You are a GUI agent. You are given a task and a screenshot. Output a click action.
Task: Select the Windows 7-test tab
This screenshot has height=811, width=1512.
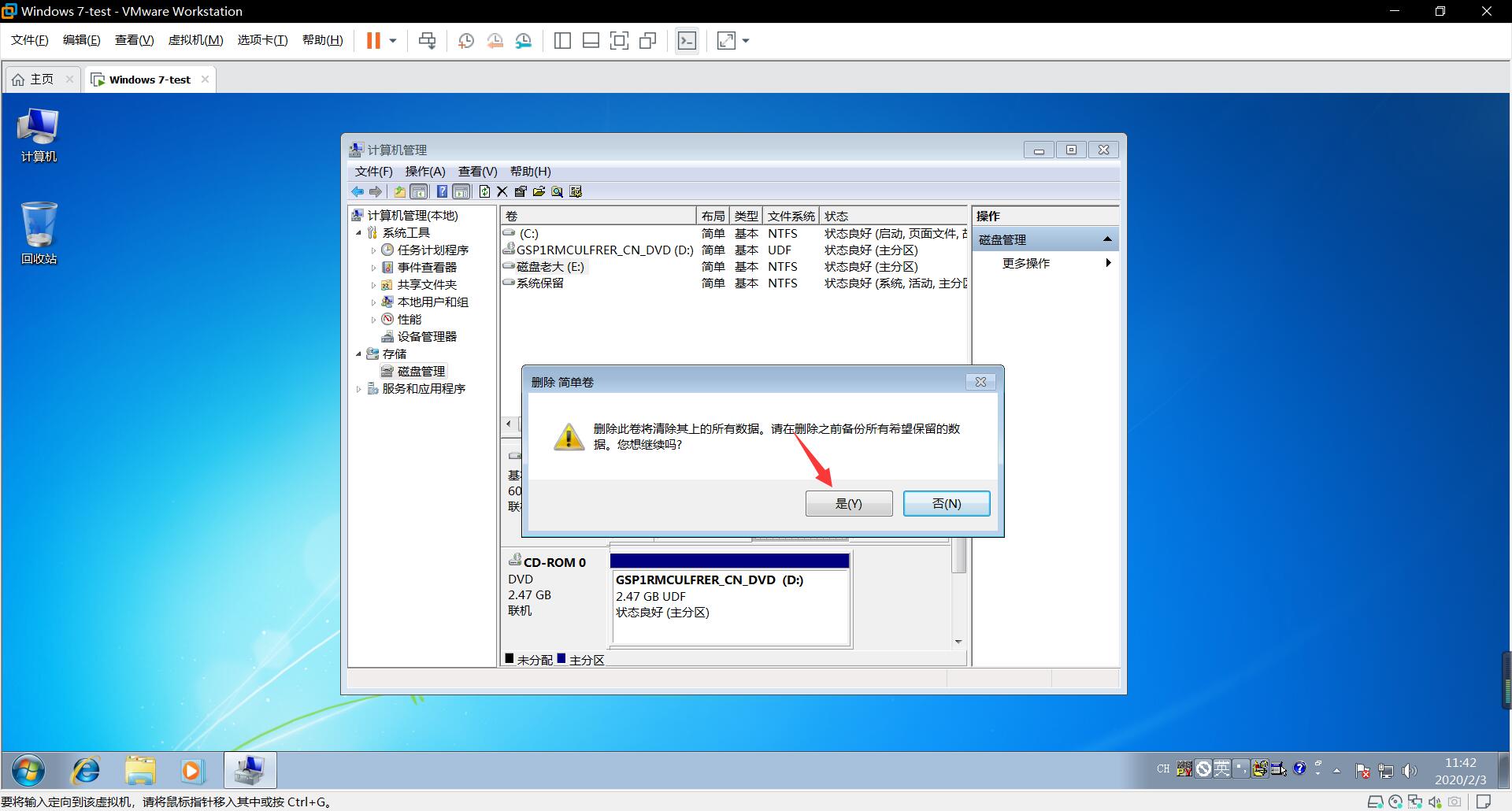[150, 80]
